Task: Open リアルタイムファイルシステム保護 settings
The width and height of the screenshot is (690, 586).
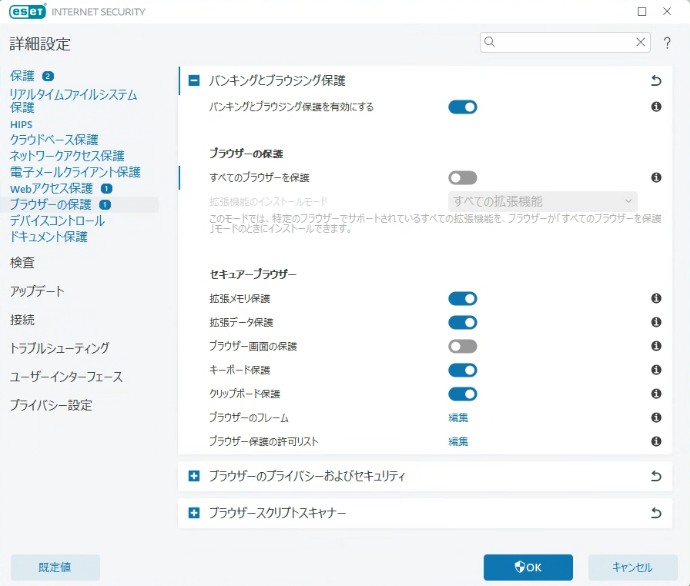Action: 73,101
